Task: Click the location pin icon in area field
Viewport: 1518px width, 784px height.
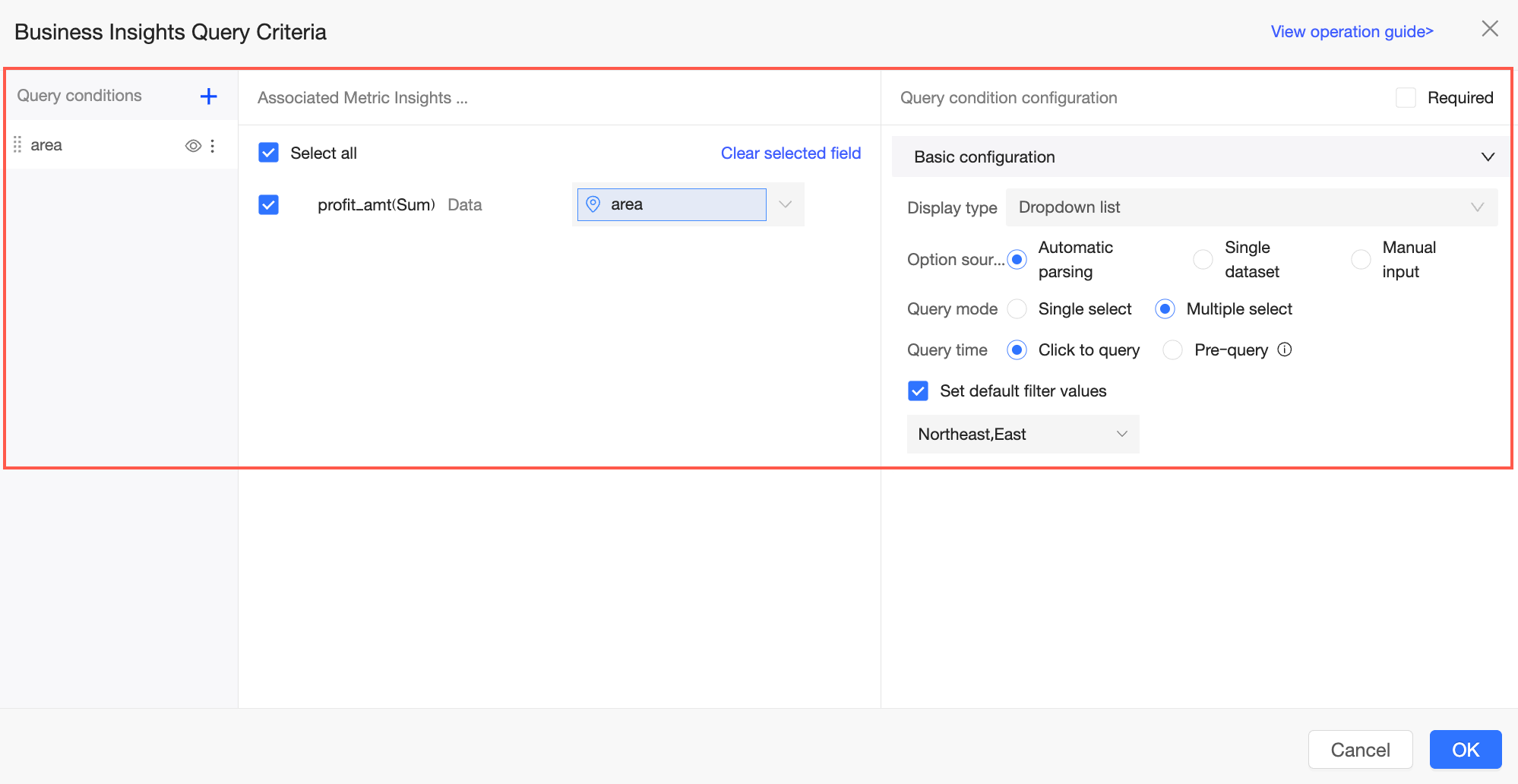Action: tap(593, 204)
